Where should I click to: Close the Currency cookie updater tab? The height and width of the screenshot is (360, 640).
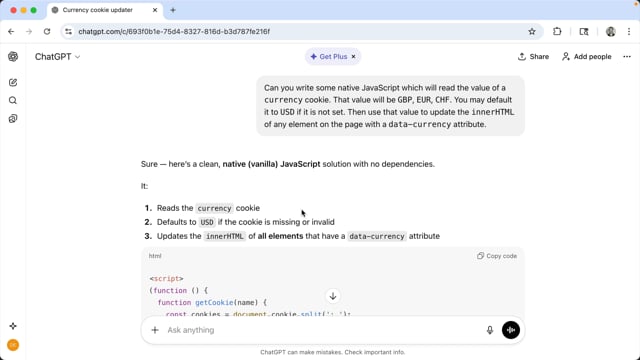pos(155,10)
